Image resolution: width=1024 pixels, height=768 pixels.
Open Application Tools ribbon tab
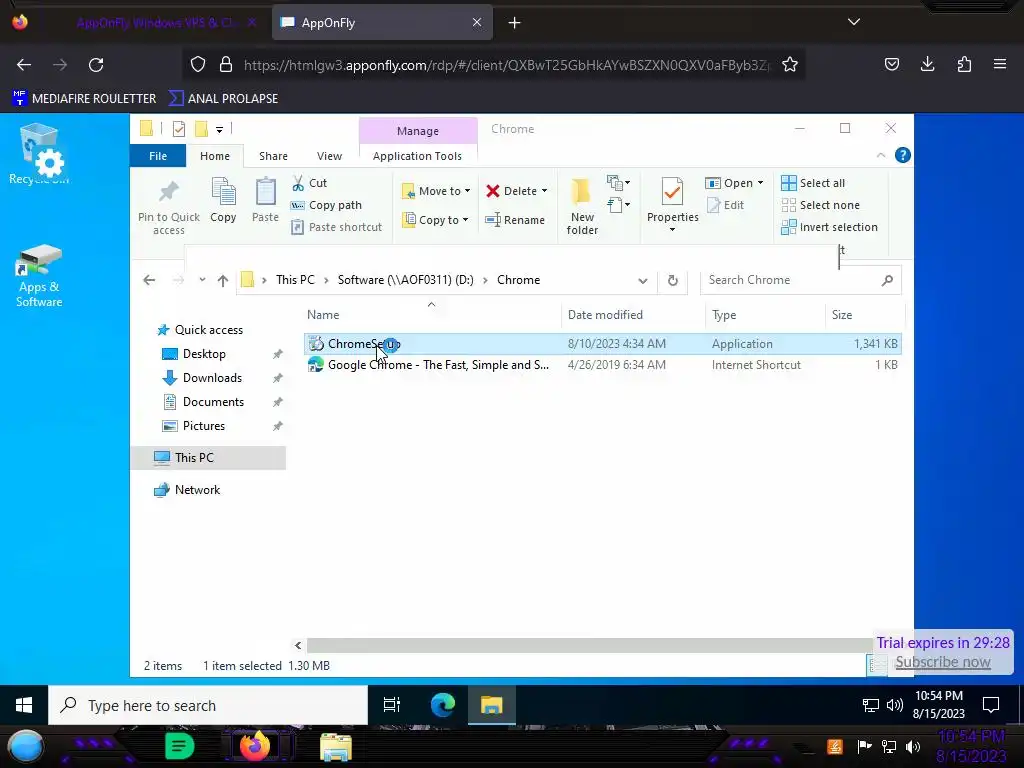[417, 156]
